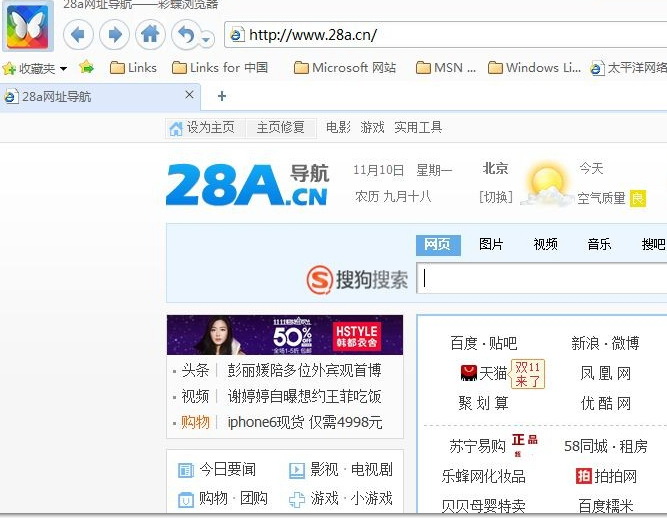Open the Links for 中国 folder
Viewport: 667px width, 518px height.
220,68
